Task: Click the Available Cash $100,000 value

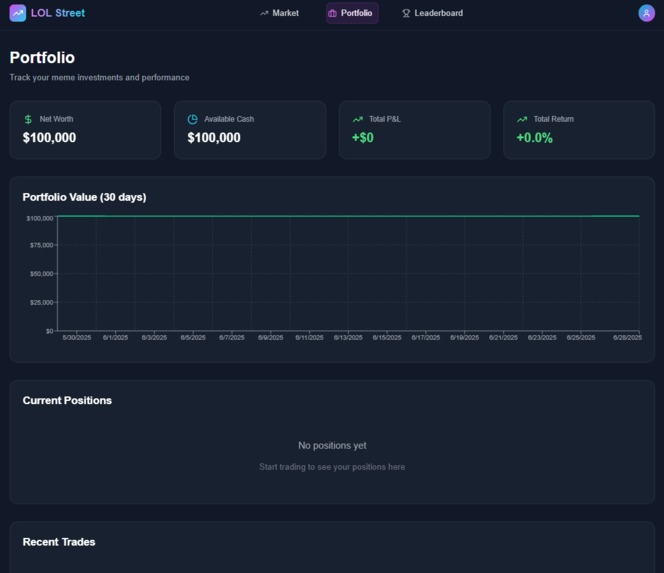Action: pos(214,138)
